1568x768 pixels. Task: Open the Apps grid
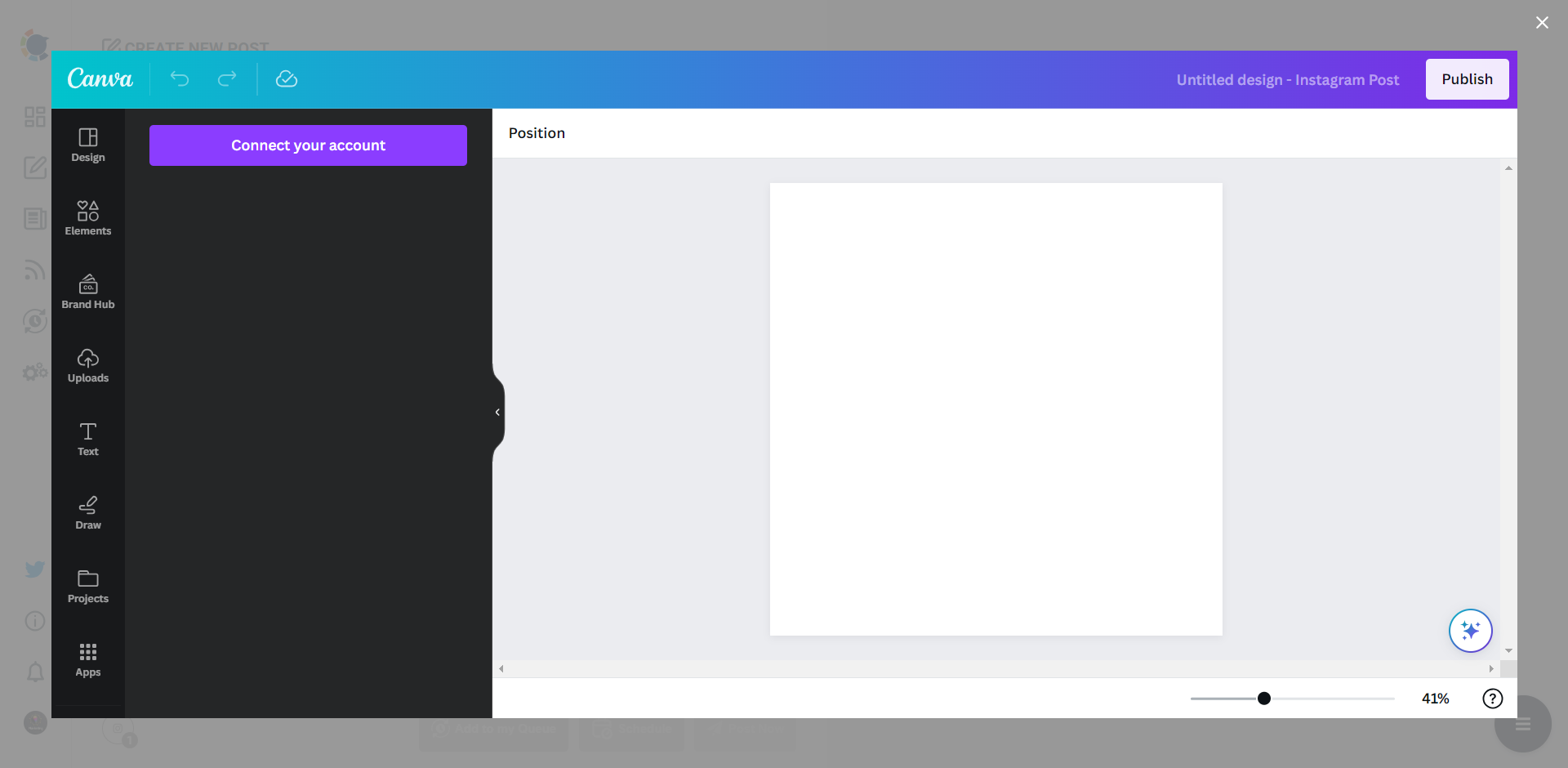88,659
